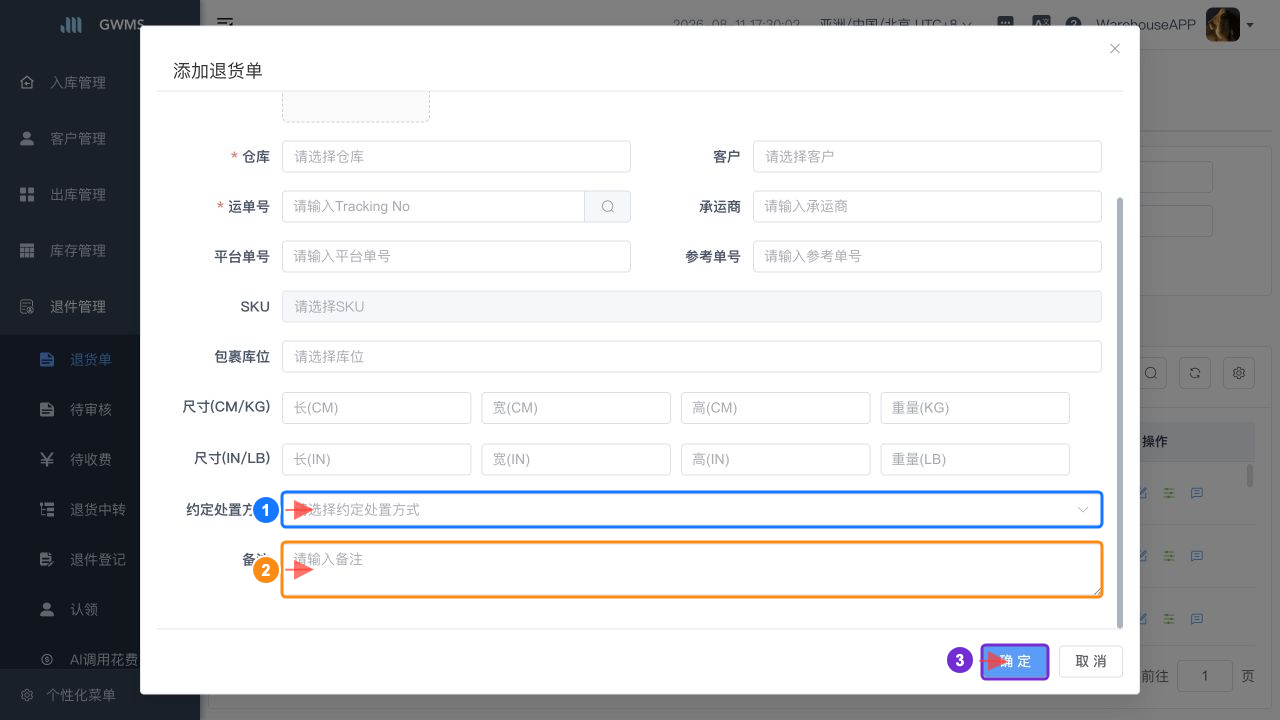Viewport: 1280px width, 720px height.
Task: Focus the 宽(CM) width input
Action: click(x=576, y=408)
